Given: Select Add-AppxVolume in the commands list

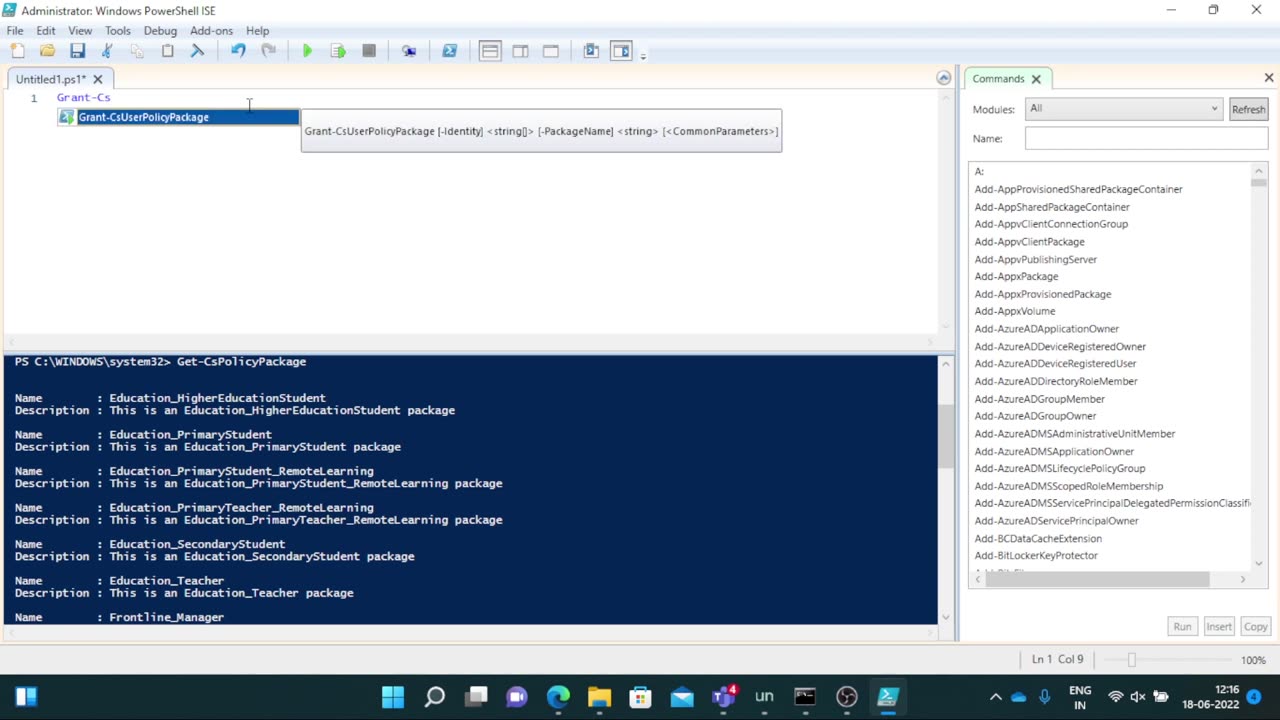Looking at the screenshot, I should tap(1015, 311).
